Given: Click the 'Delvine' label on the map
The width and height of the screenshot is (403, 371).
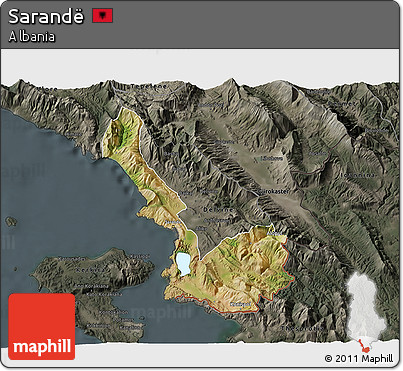Looking at the screenshot, I should pyautogui.click(x=218, y=210).
